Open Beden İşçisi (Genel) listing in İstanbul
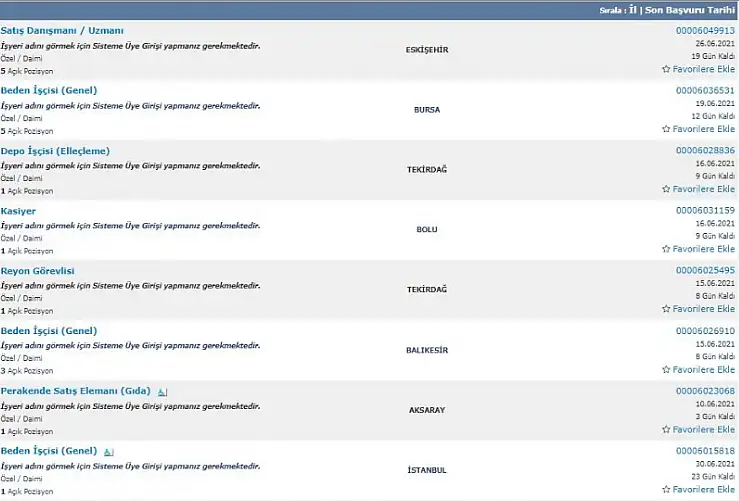This screenshot has width=739, height=501. point(49,451)
